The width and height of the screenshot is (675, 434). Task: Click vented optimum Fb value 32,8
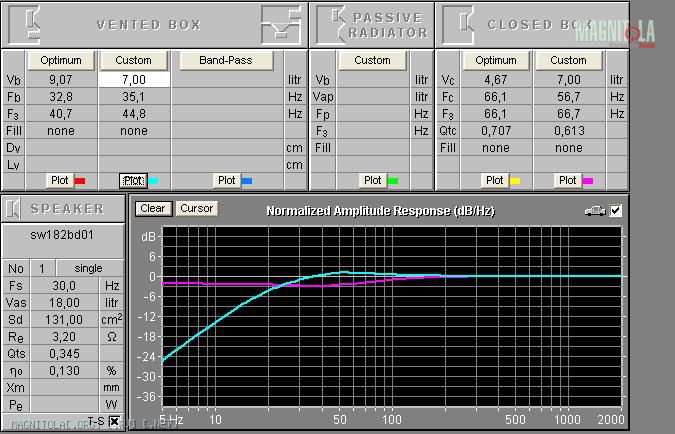pos(61,97)
